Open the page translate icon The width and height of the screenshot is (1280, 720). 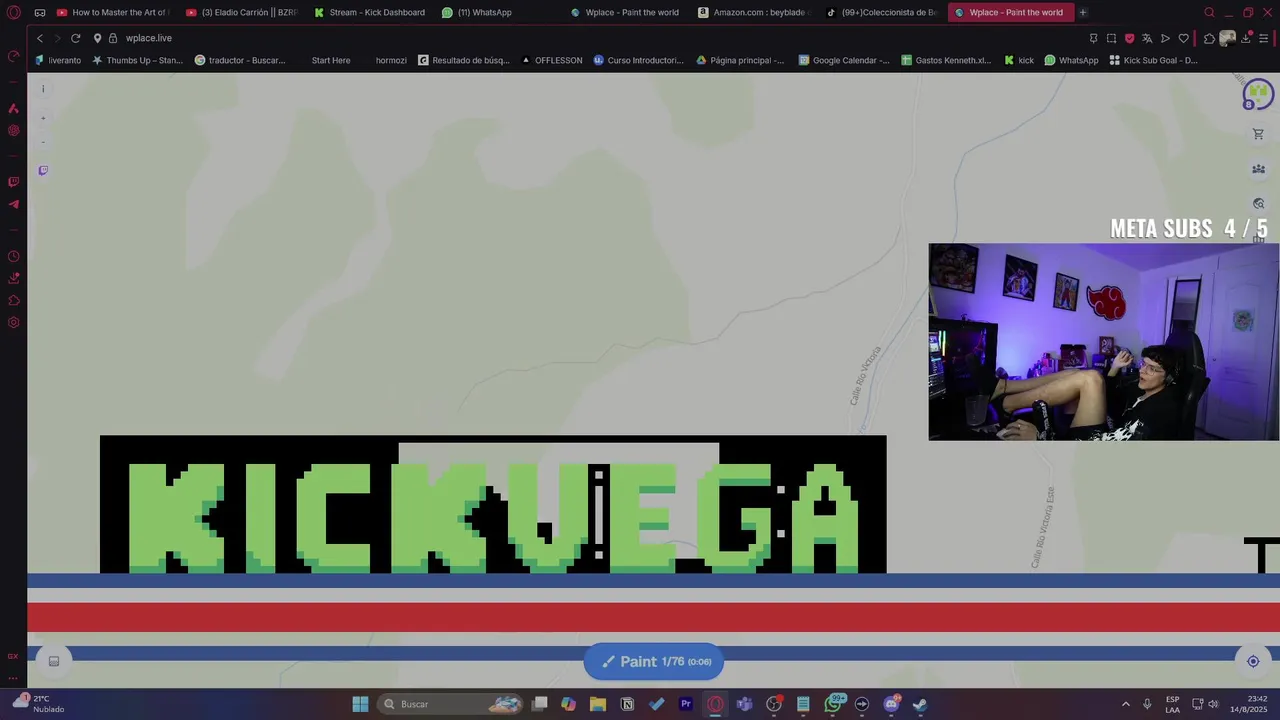[x=1147, y=38]
